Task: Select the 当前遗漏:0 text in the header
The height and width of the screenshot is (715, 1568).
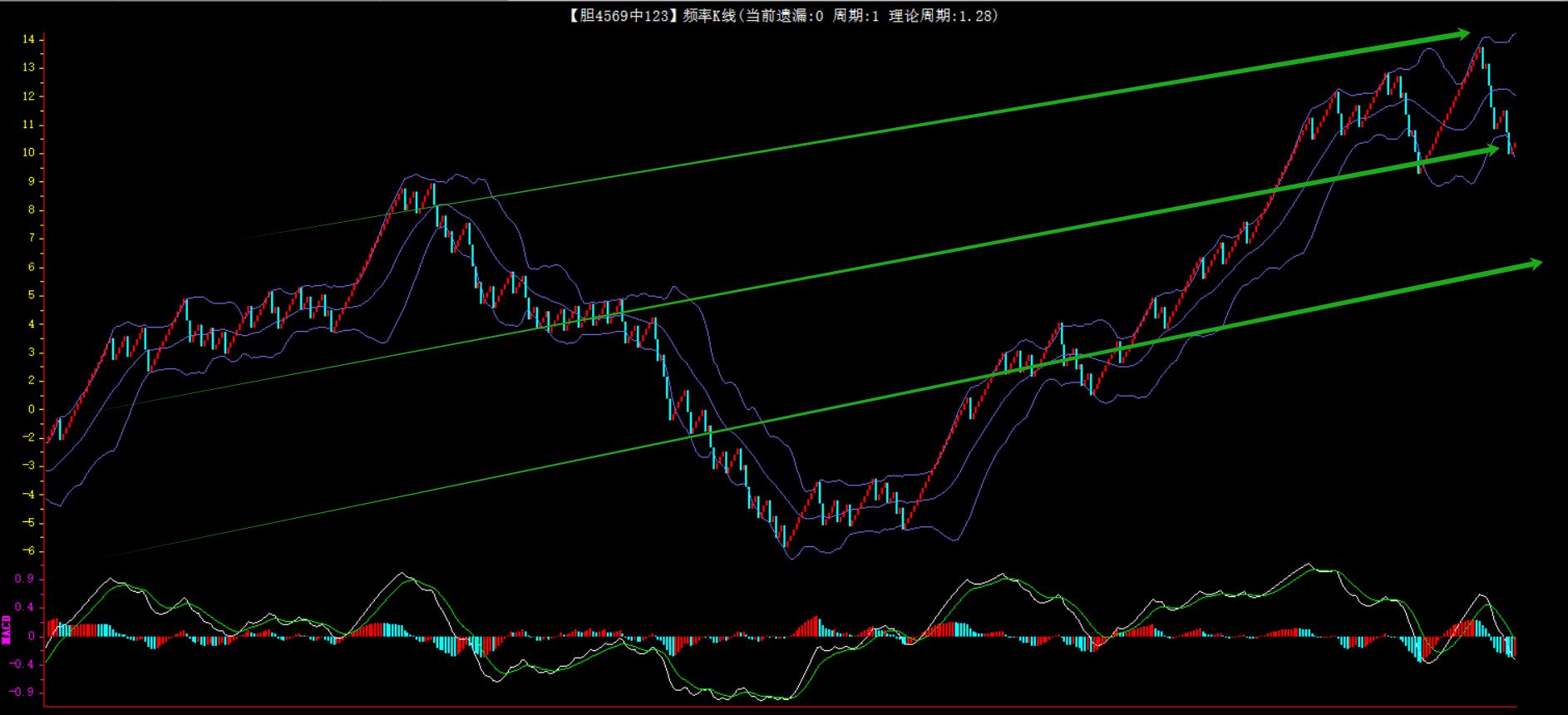Action: 784,16
